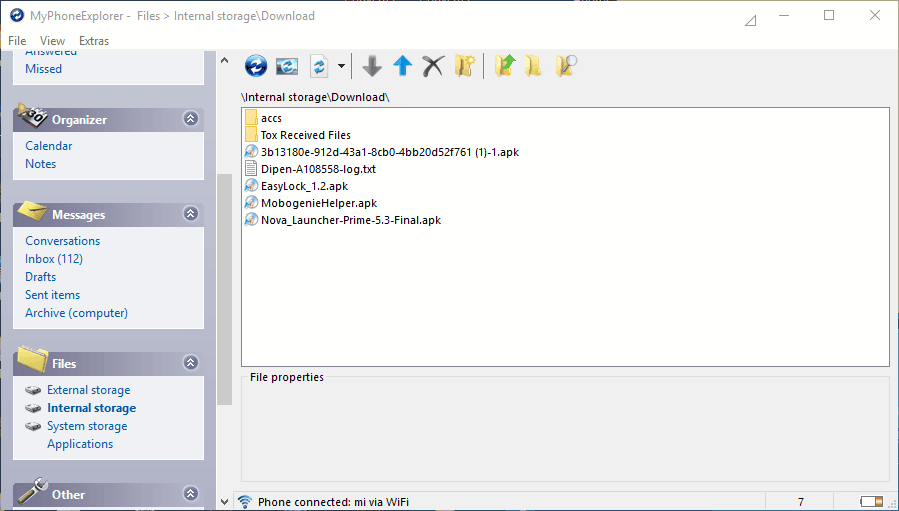This screenshot has height=511, width=899.
Task: Click file count 7 in status bar
Action: point(801,502)
